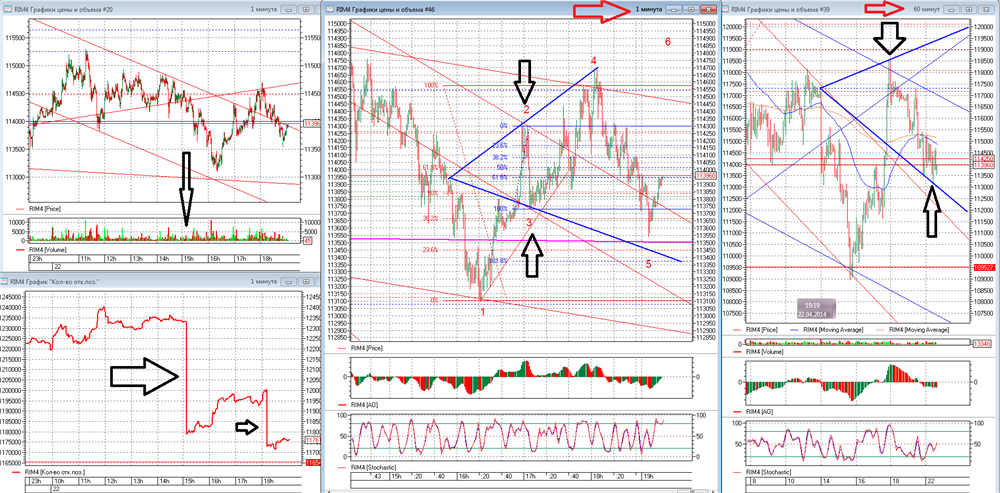Click the chart window #20 title icon
Viewport: 1000px width, 493px height.
click(x=8, y=10)
